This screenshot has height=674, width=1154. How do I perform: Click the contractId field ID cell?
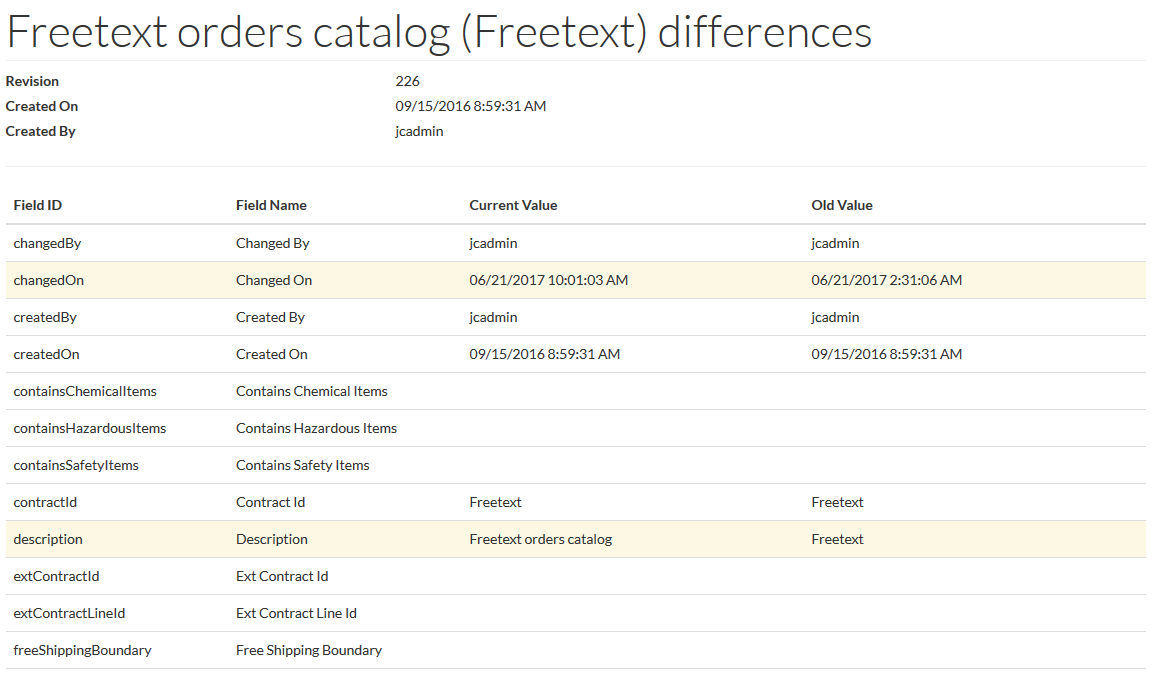tap(45, 502)
